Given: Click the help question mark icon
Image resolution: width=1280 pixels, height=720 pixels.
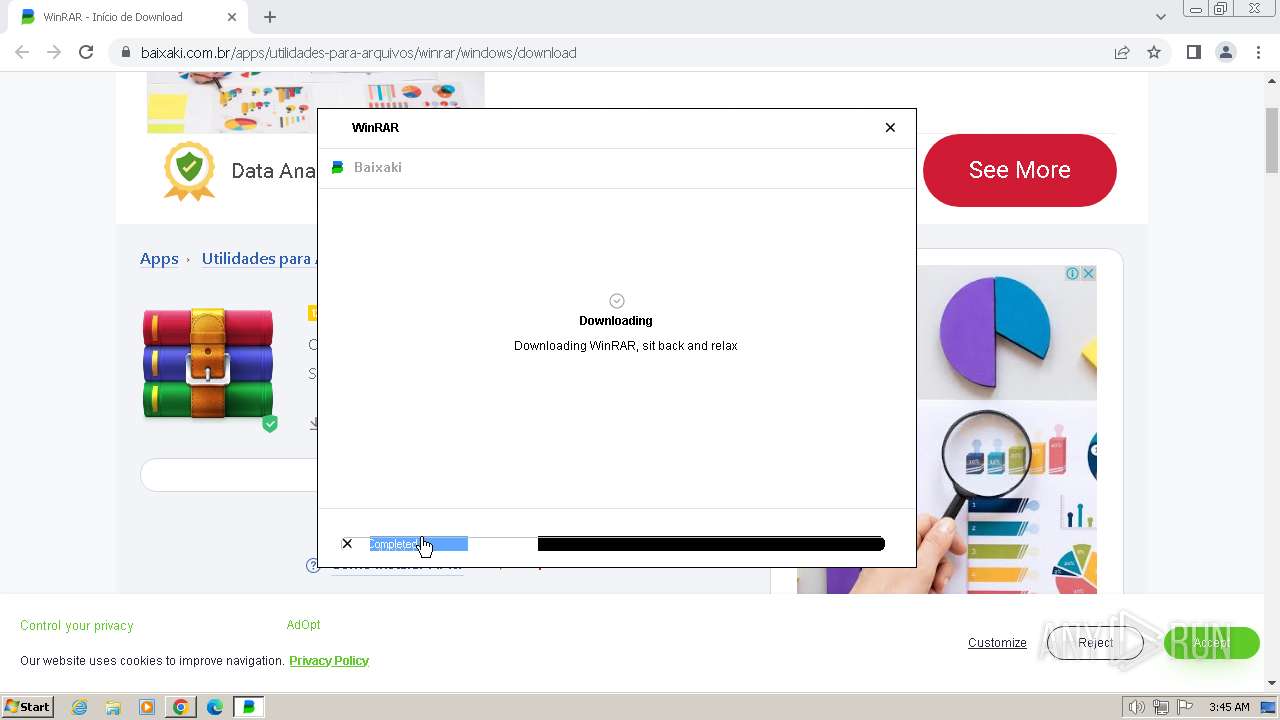Looking at the screenshot, I should point(313,566).
